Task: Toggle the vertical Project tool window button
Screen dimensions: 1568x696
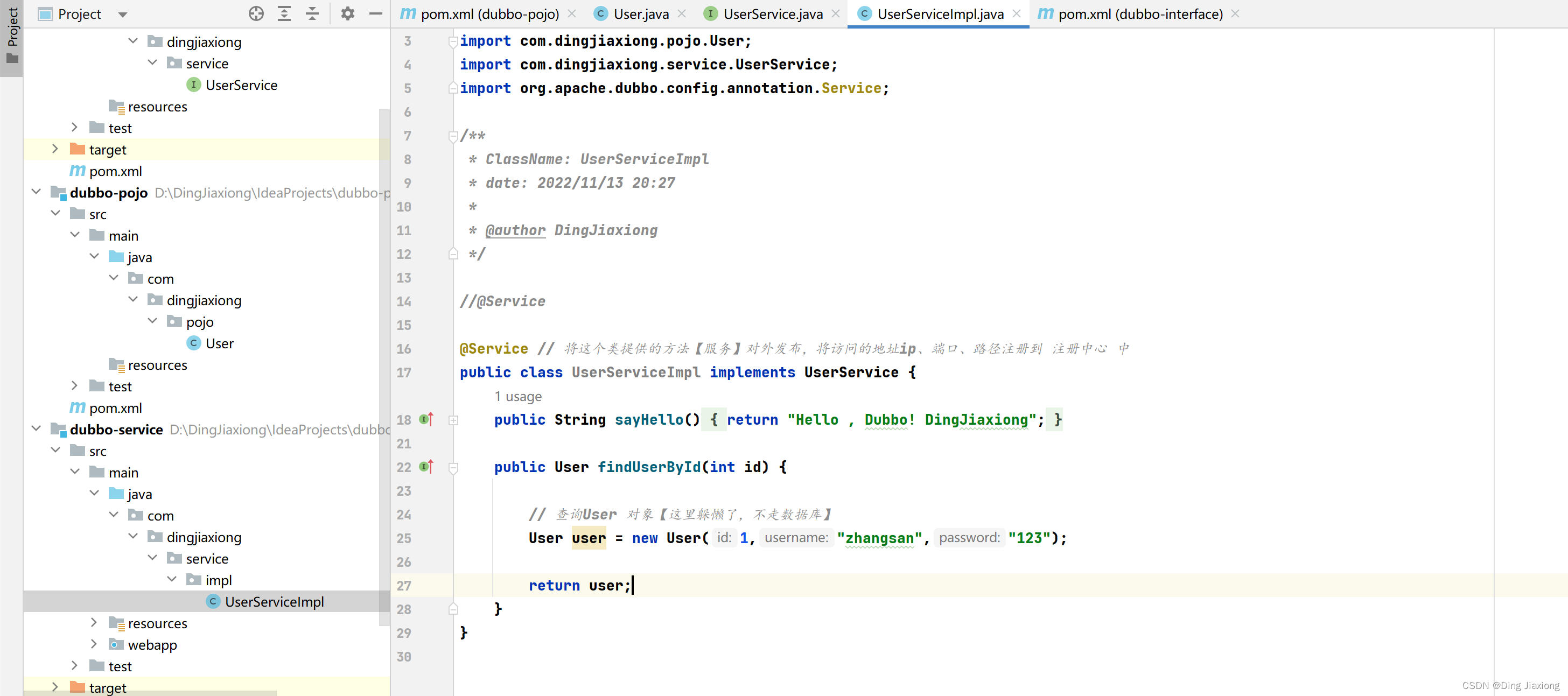Action: click(x=11, y=37)
